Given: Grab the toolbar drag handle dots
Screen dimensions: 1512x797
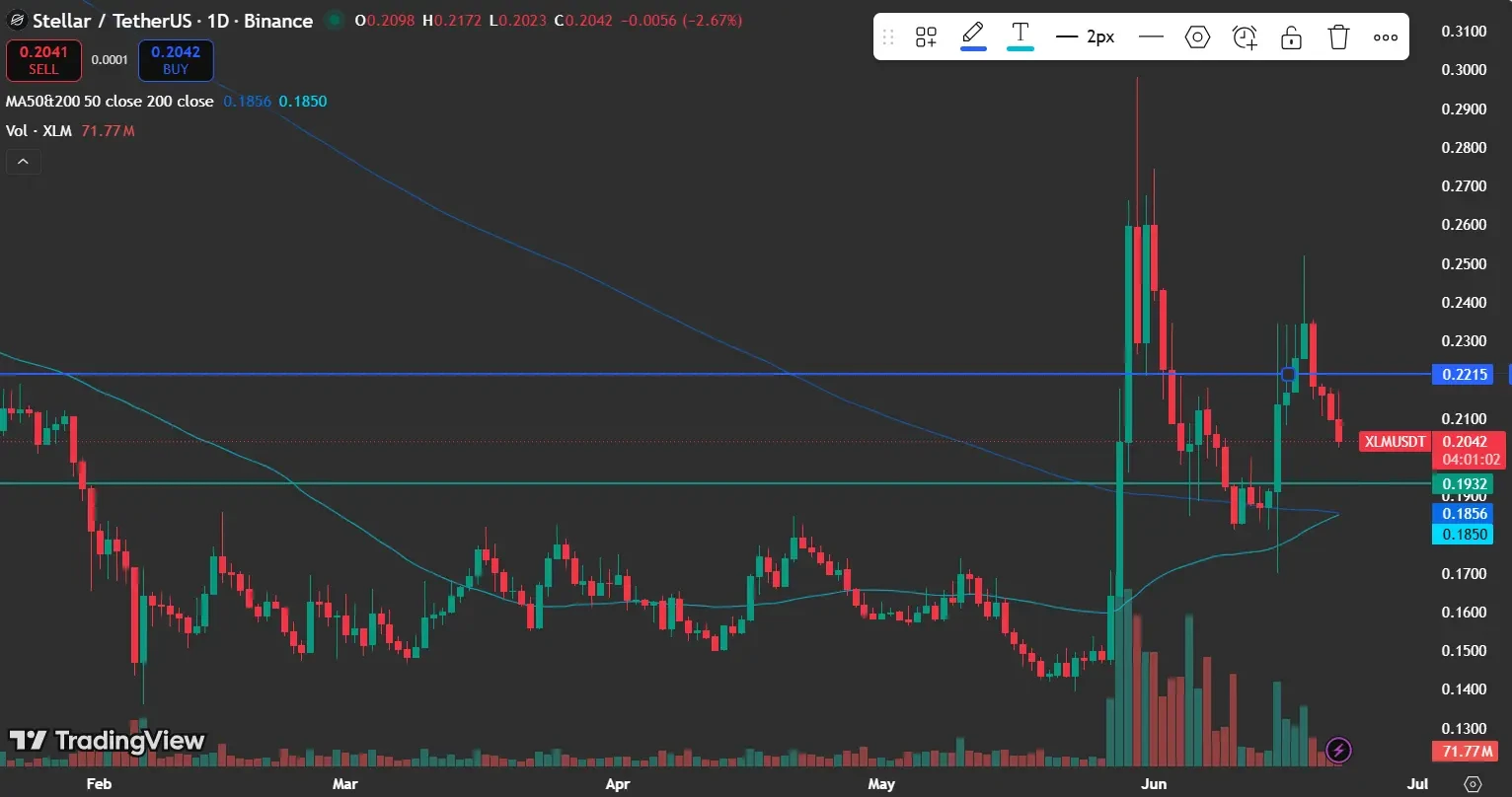Looking at the screenshot, I should pos(888,37).
